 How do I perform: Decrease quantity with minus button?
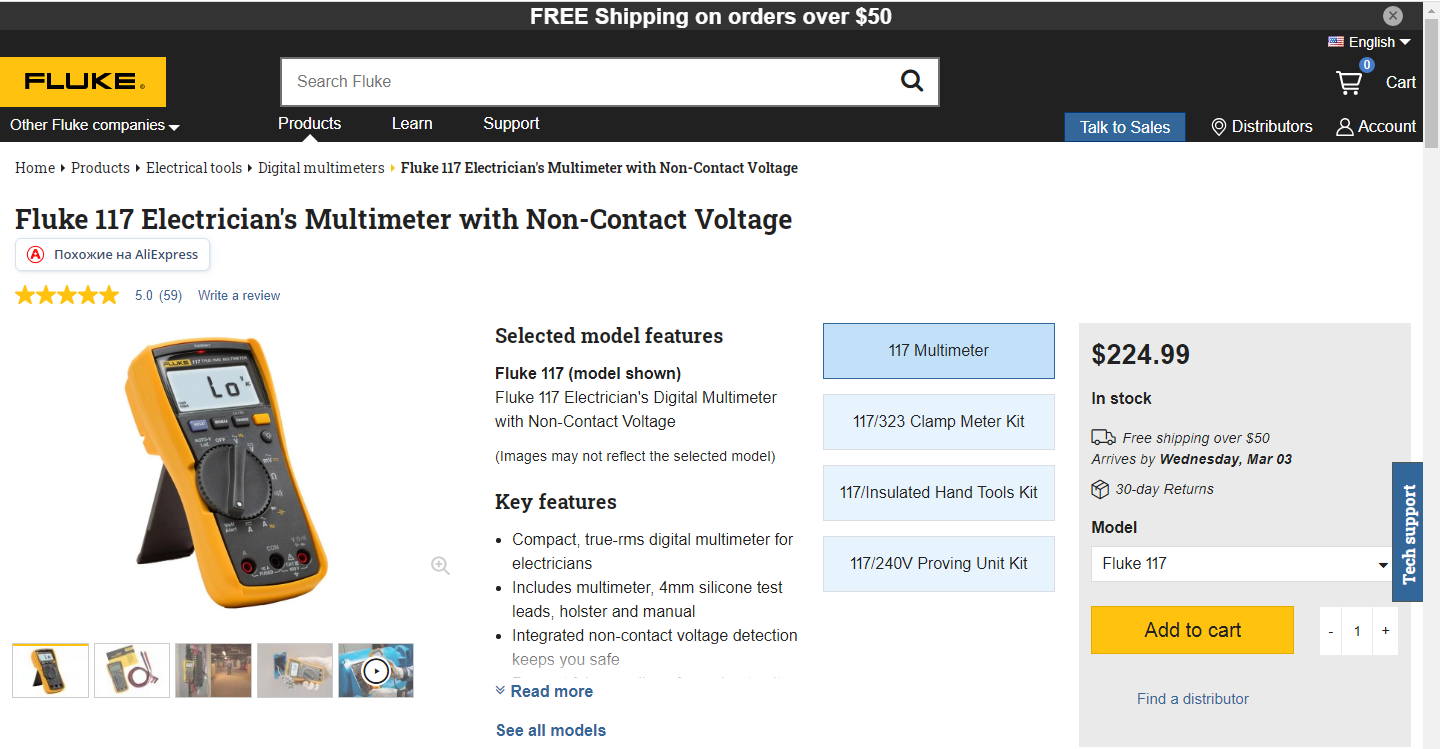click(1331, 631)
